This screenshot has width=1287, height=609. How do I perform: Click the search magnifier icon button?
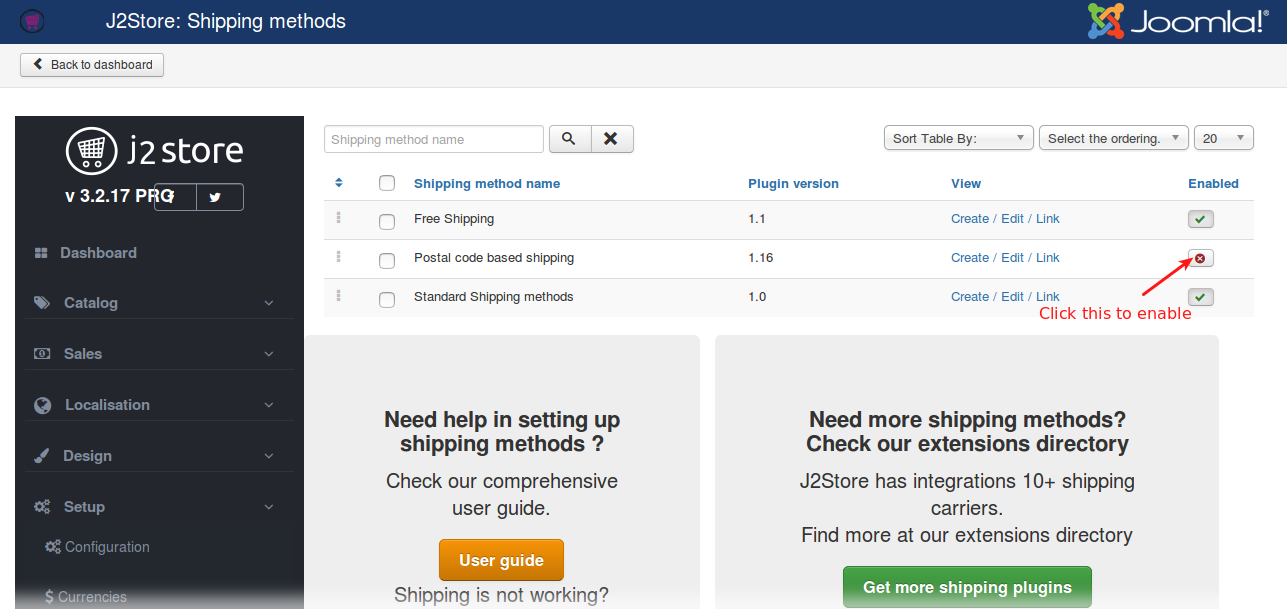(569, 139)
